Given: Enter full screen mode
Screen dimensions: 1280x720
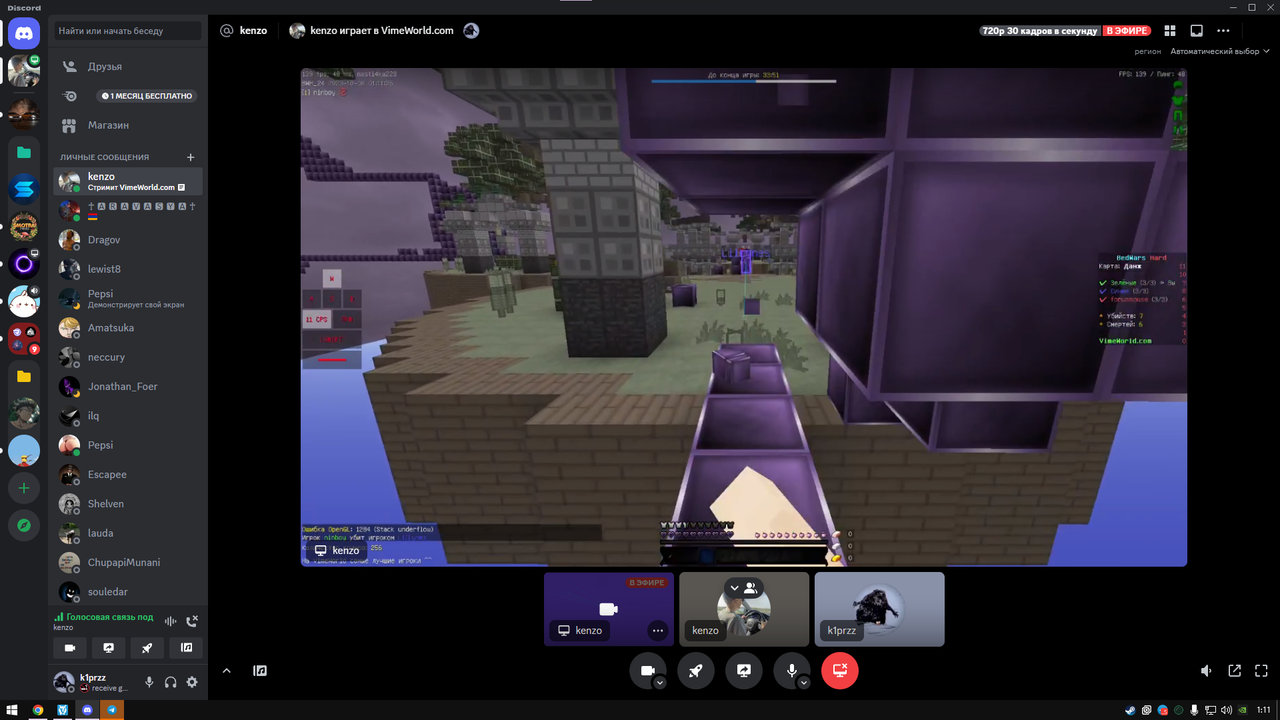Looking at the screenshot, I should [x=1262, y=671].
